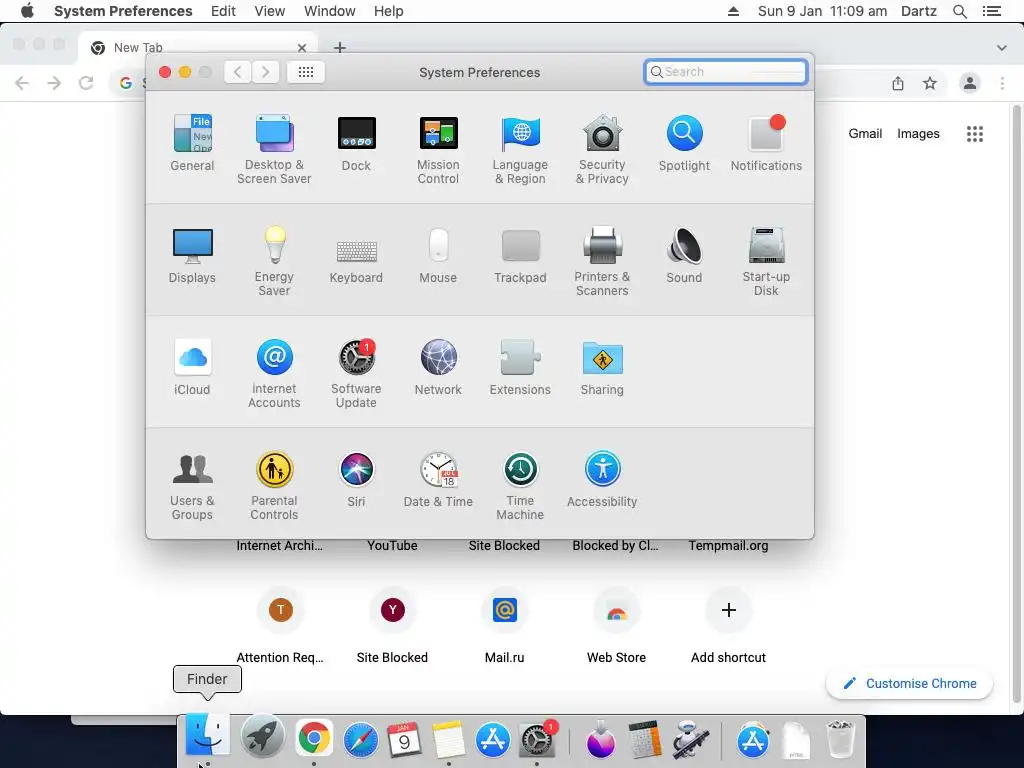The width and height of the screenshot is (1024, 768).
Task: Open the Mail.ru shortcut in Chrome
Action: point(504,624)
